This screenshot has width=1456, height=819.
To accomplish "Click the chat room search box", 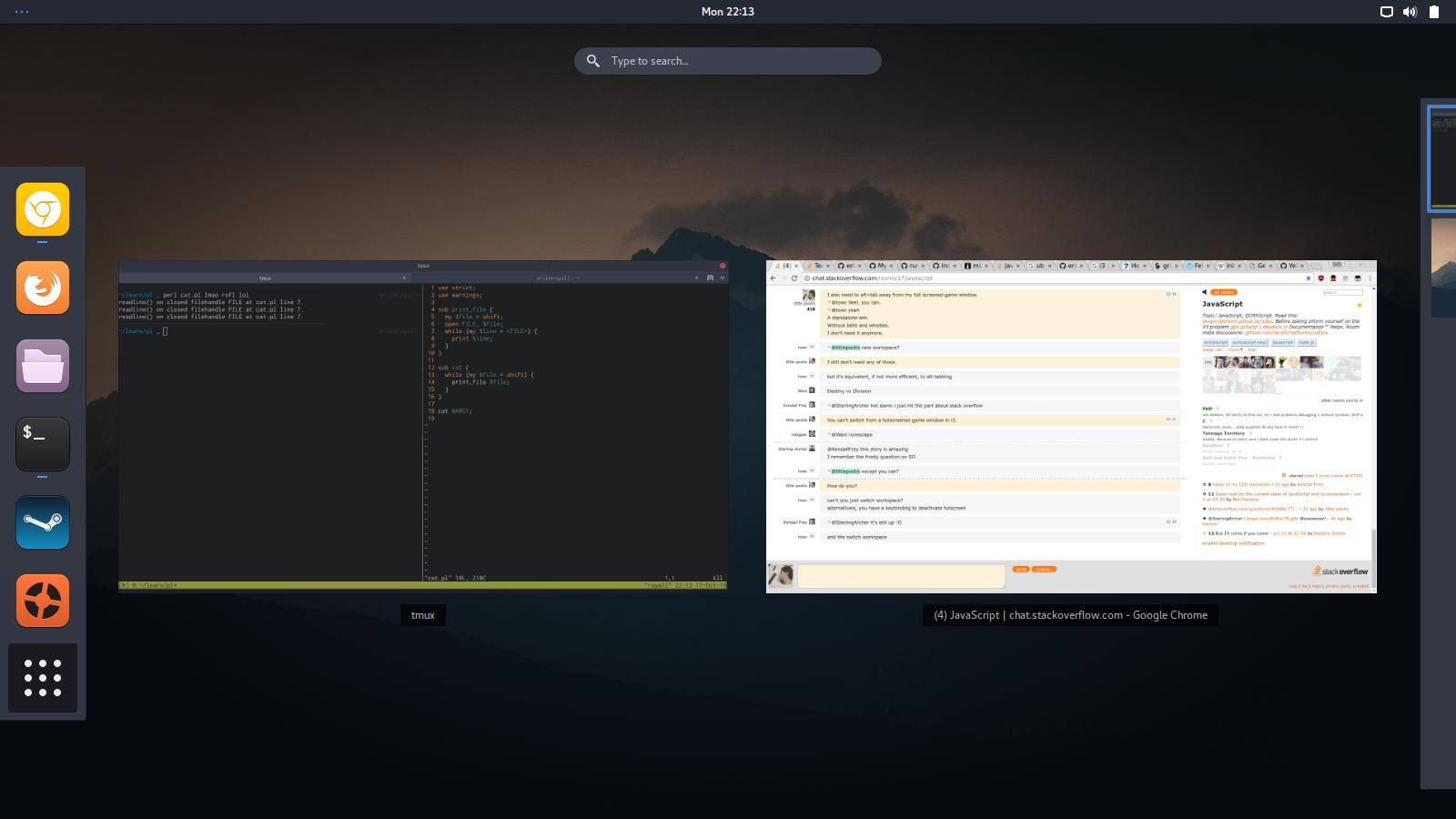I will [x=1342, y=292].
